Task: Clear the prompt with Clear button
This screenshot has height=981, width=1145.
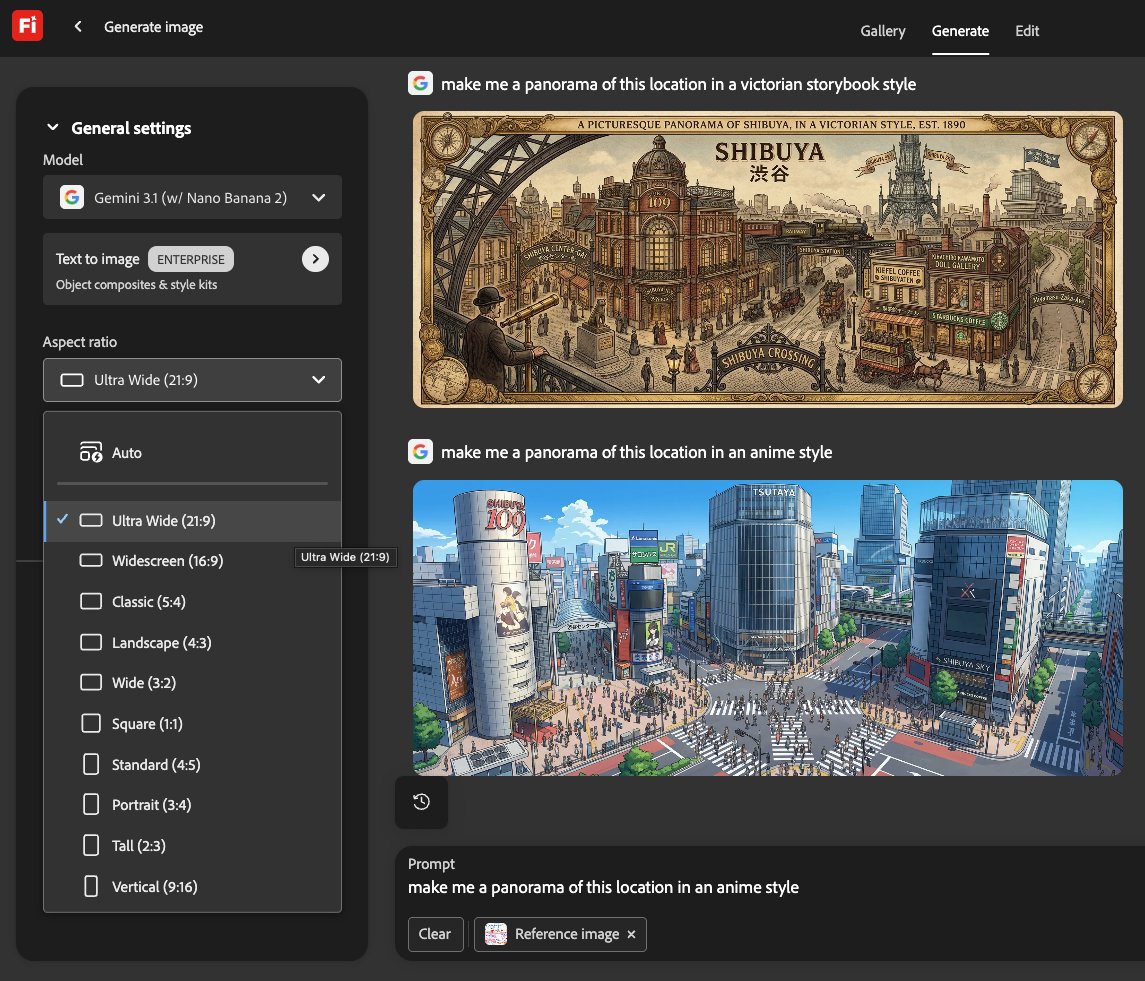Action: pos(435,934)
